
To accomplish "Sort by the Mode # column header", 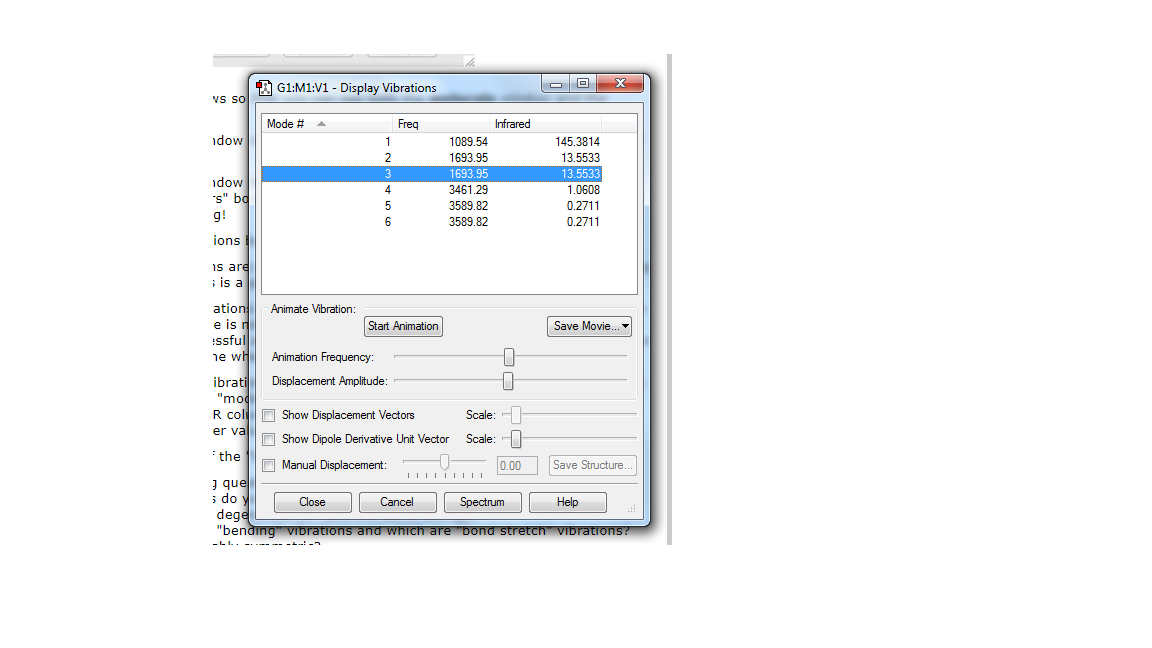I will pyautogui.click(x=327, y=124).
